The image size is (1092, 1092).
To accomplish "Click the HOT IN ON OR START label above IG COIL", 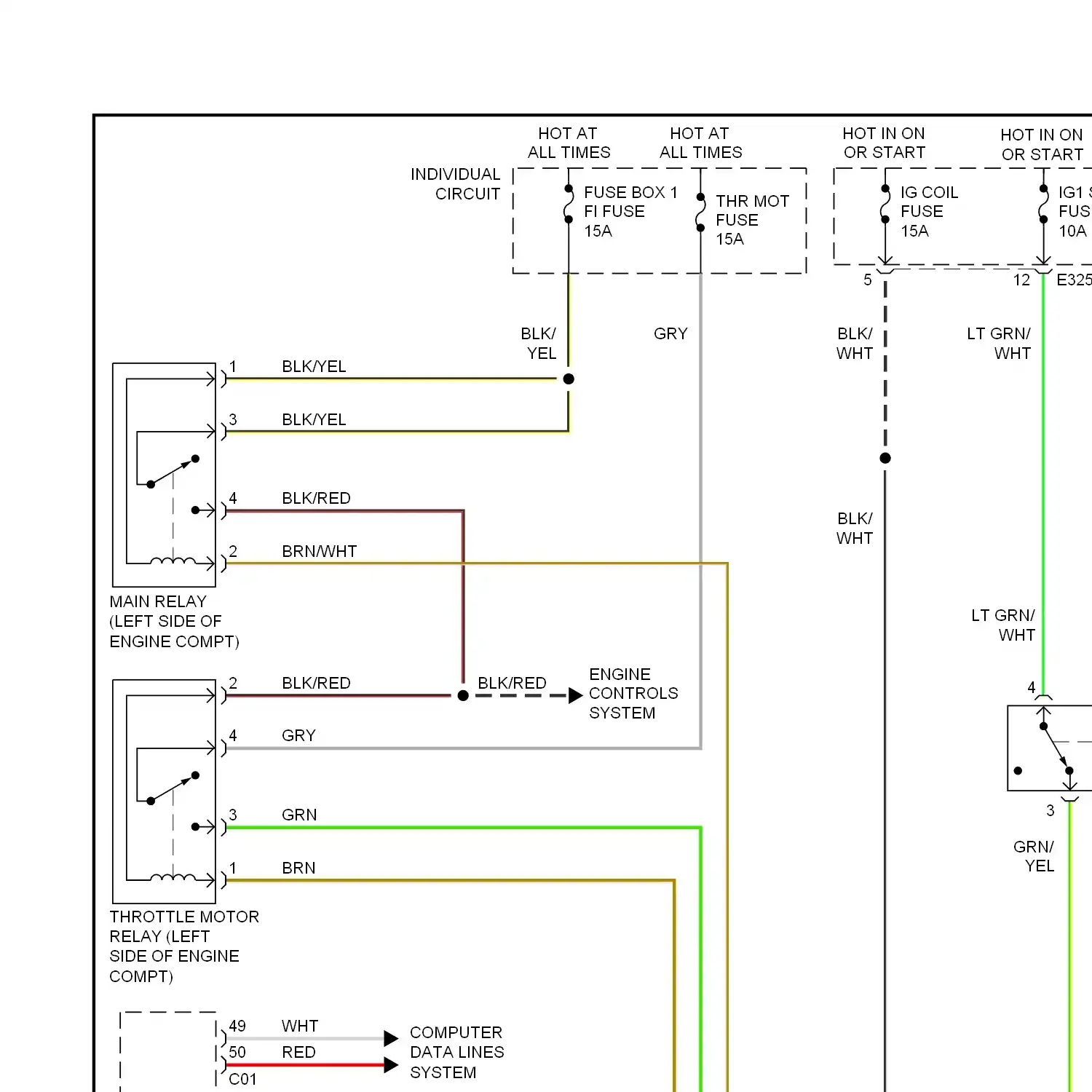I will click(x=884, y=143).
